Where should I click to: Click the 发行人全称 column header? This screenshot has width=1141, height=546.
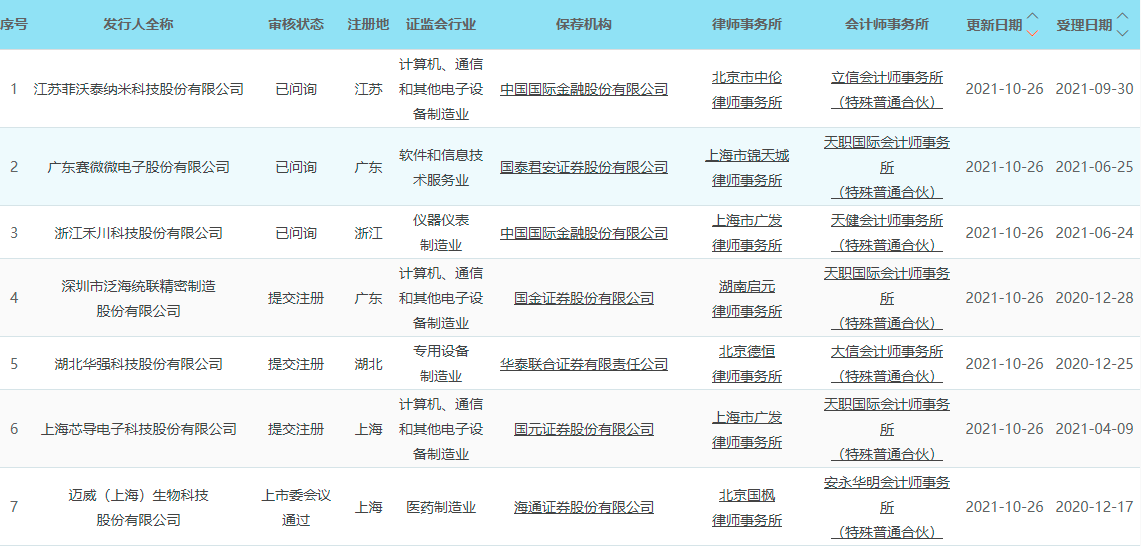pyautogui.click(x=138, y=25)
